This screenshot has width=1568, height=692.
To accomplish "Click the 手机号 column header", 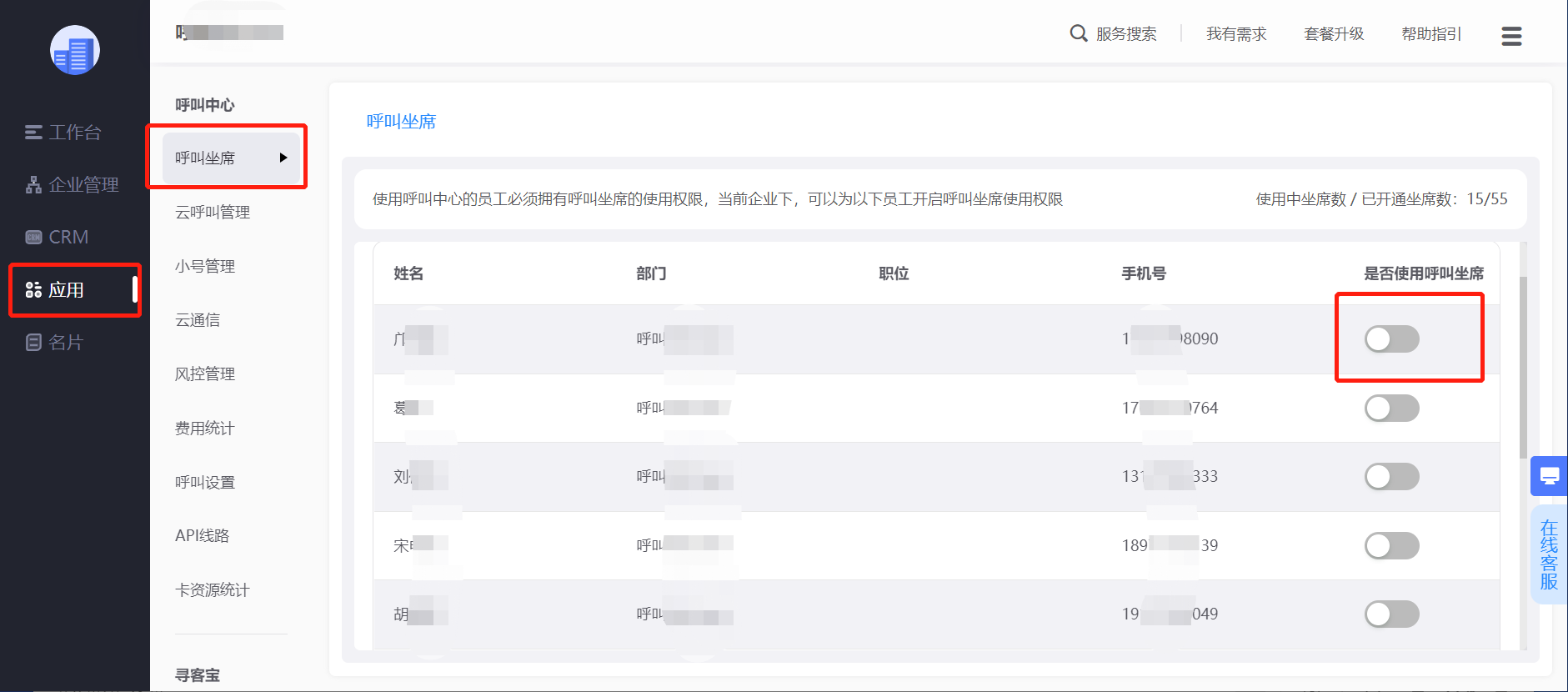I will (x=1144, y=273).
